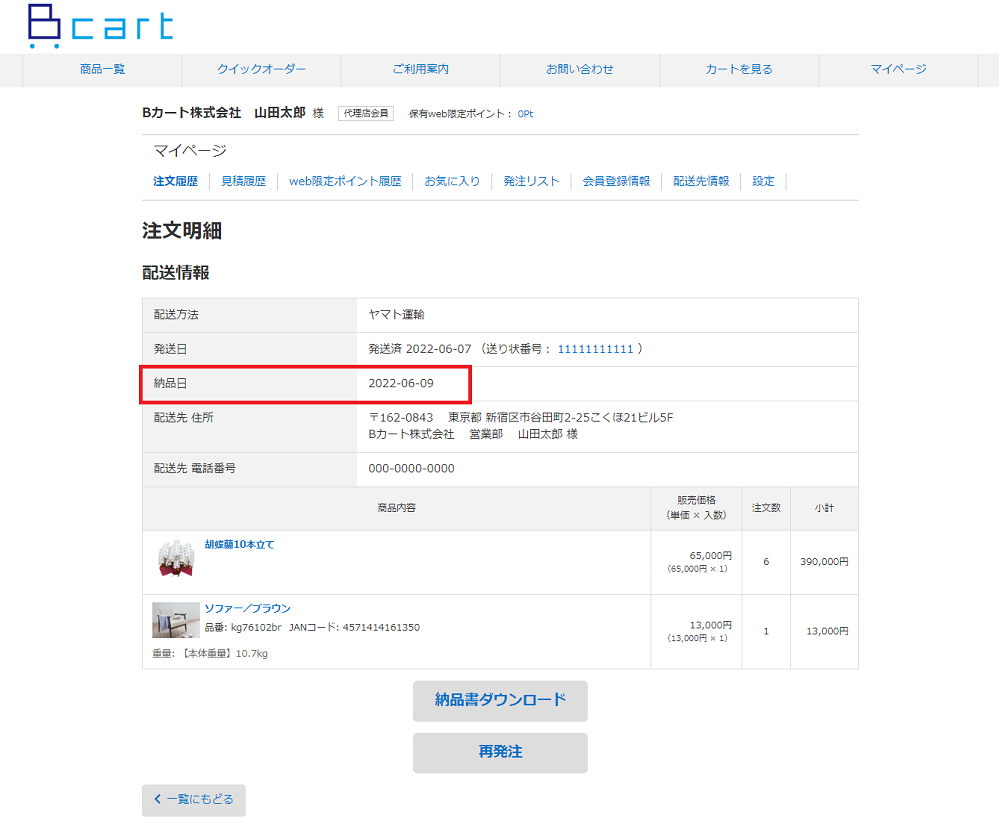Image resolution: width=999 pixels, height=824 pixels.
Task: Switch to 配送先情報 tab
Action: click(x=701, y=182)
